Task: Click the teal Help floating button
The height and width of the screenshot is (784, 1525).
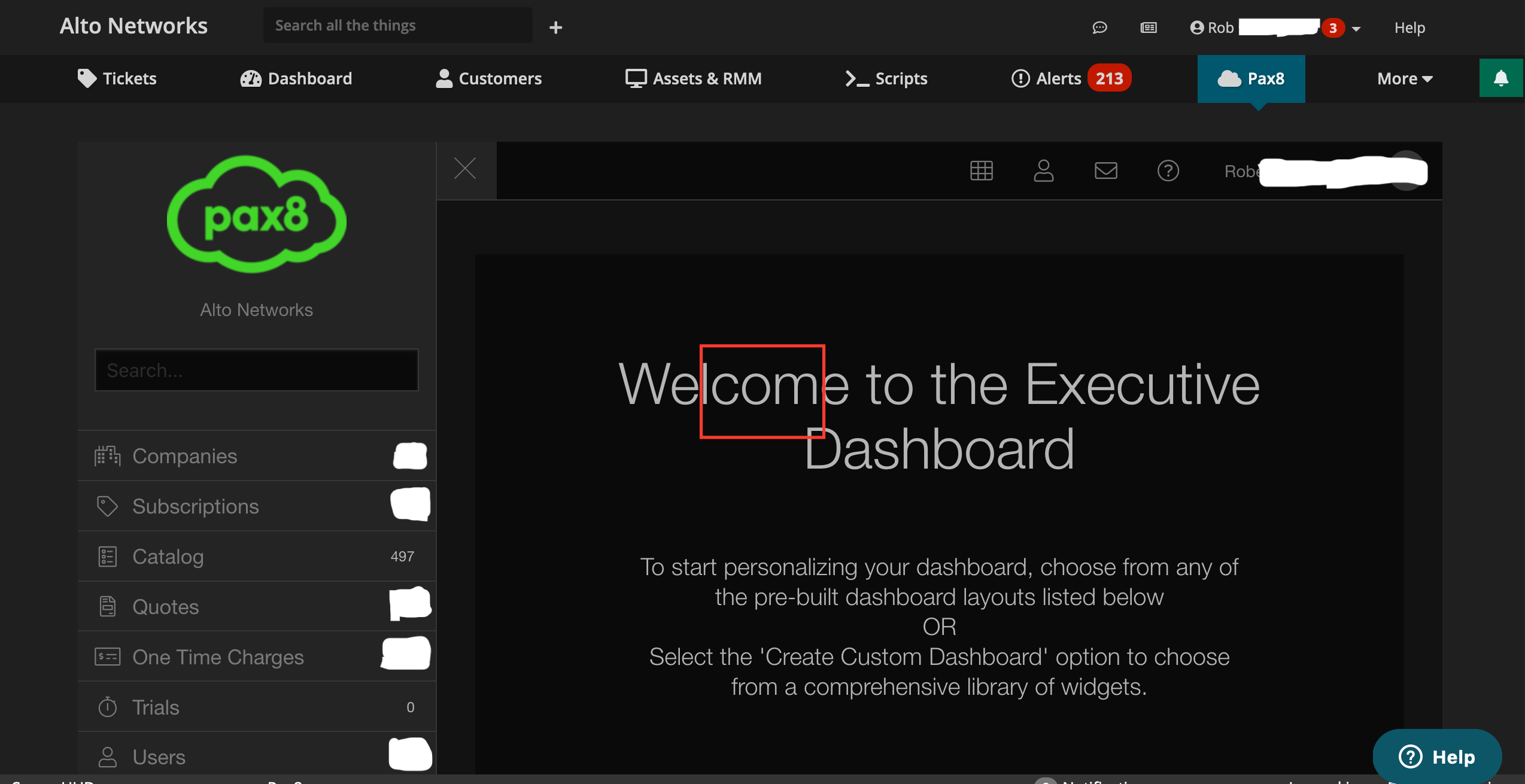Action: point(1436,756)
